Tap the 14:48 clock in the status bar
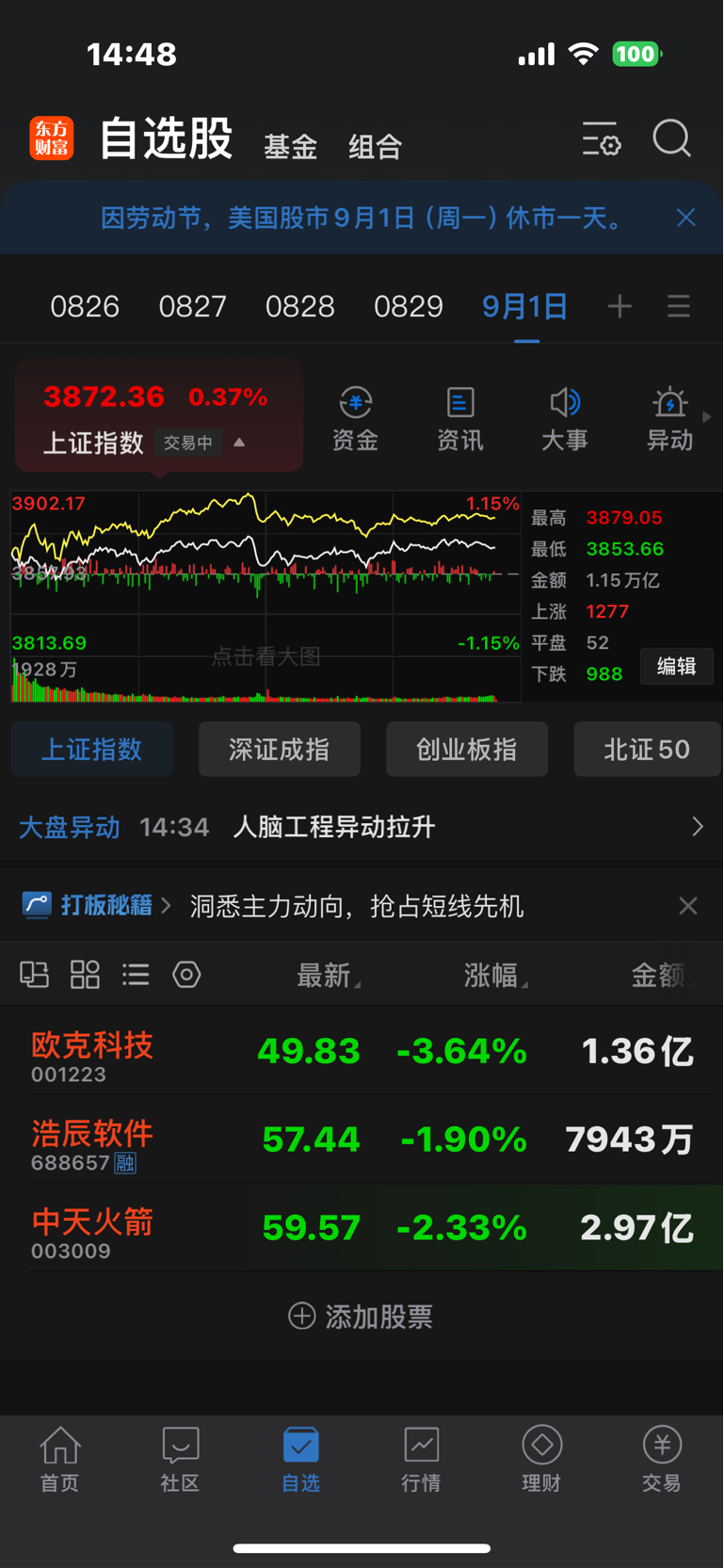This screenshot has width=724, height=1568. point(132,54)
